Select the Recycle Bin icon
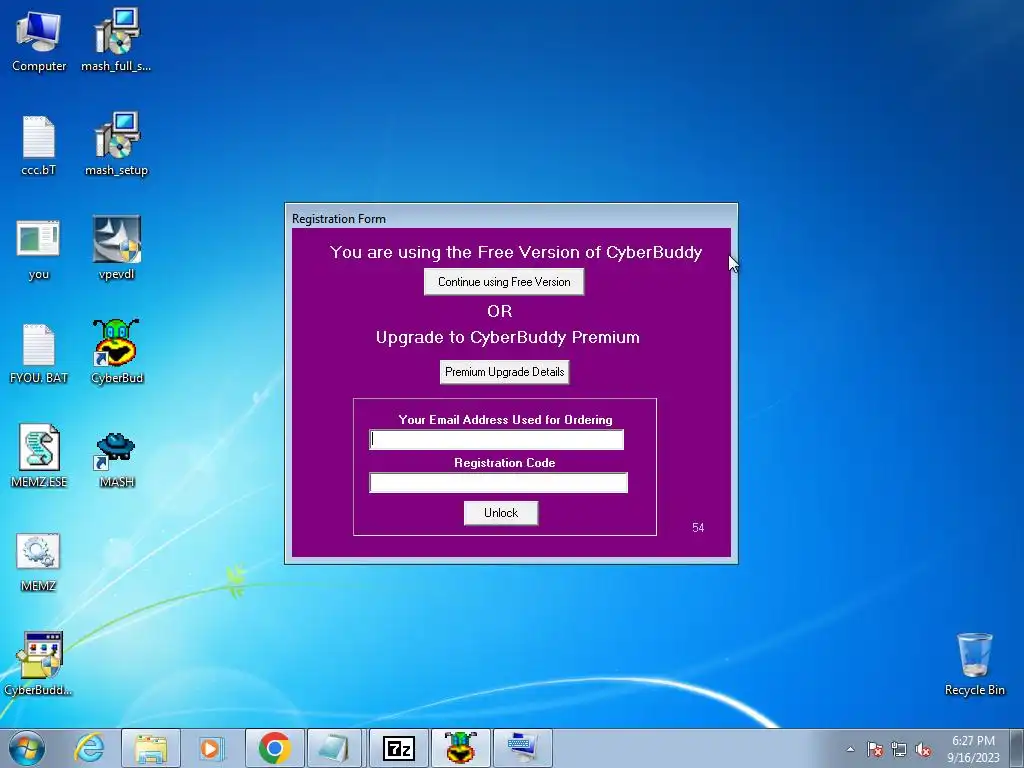 [x=974, y=664]
